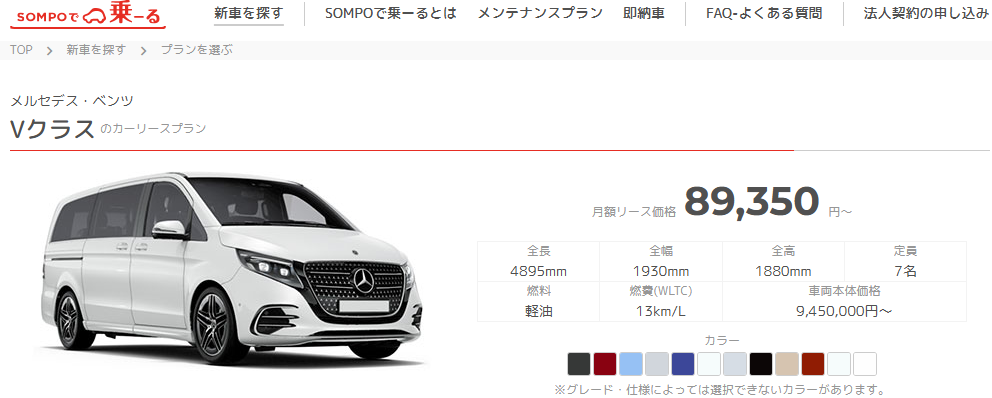Open SOMPOで乗ーるとは page
This screenshot has height=398, width=992.
(x=390, y=13)
